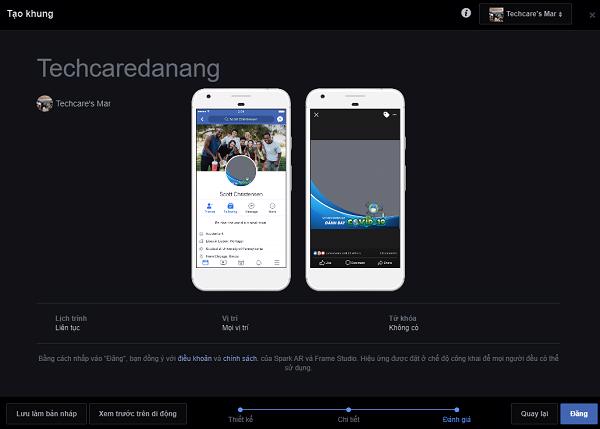Screen dimensions: 600x429
Task: Click the back arrow in left phone preview
Action: pyautogui.click(x=203, y=119)
